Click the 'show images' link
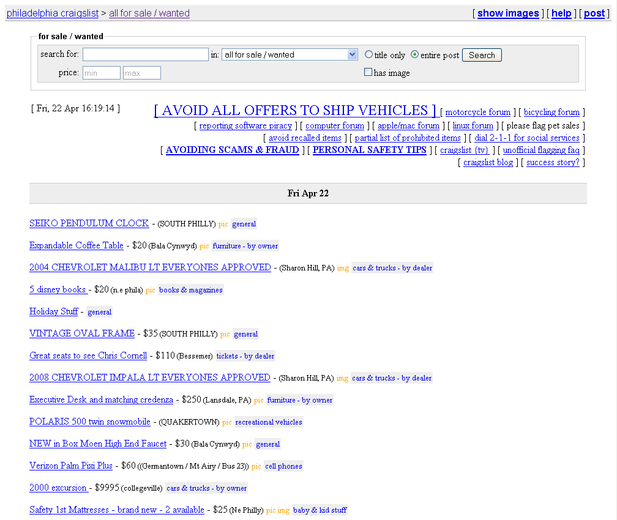617x520 pixels. (508, 13)
